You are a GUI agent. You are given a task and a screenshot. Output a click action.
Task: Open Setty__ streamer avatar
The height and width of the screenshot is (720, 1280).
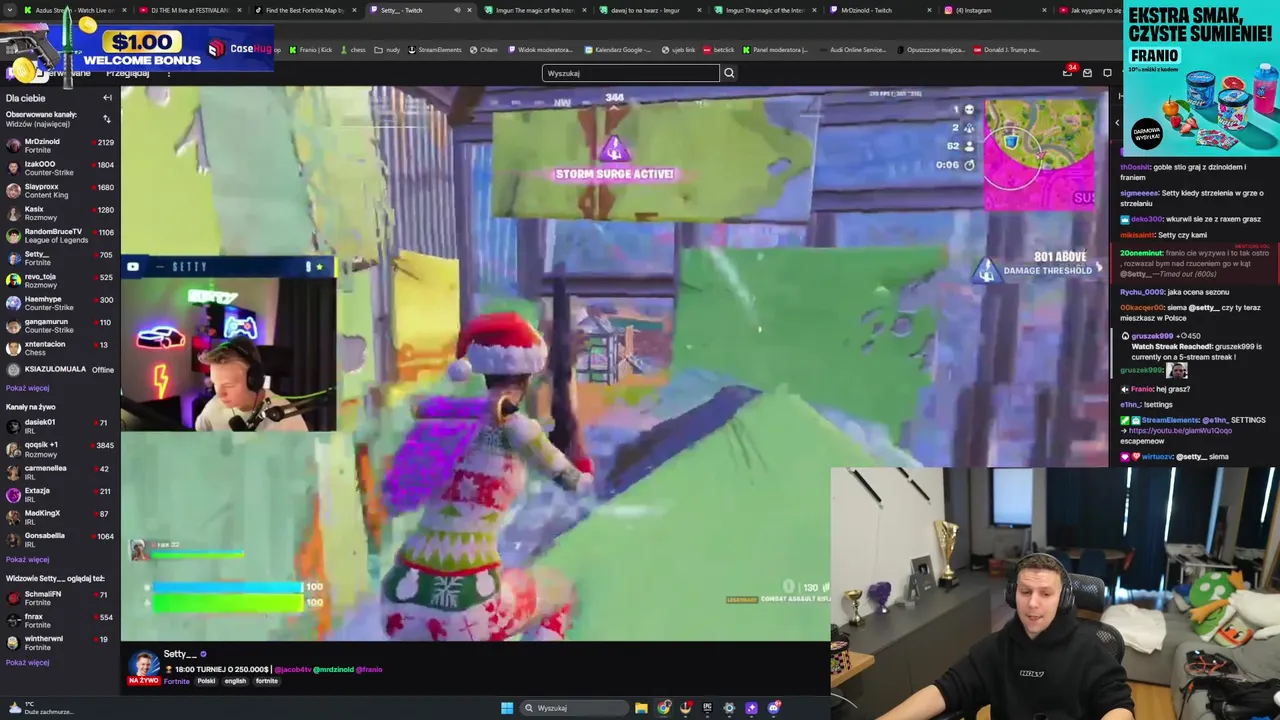pyautogui.click(x=142, y=664)
